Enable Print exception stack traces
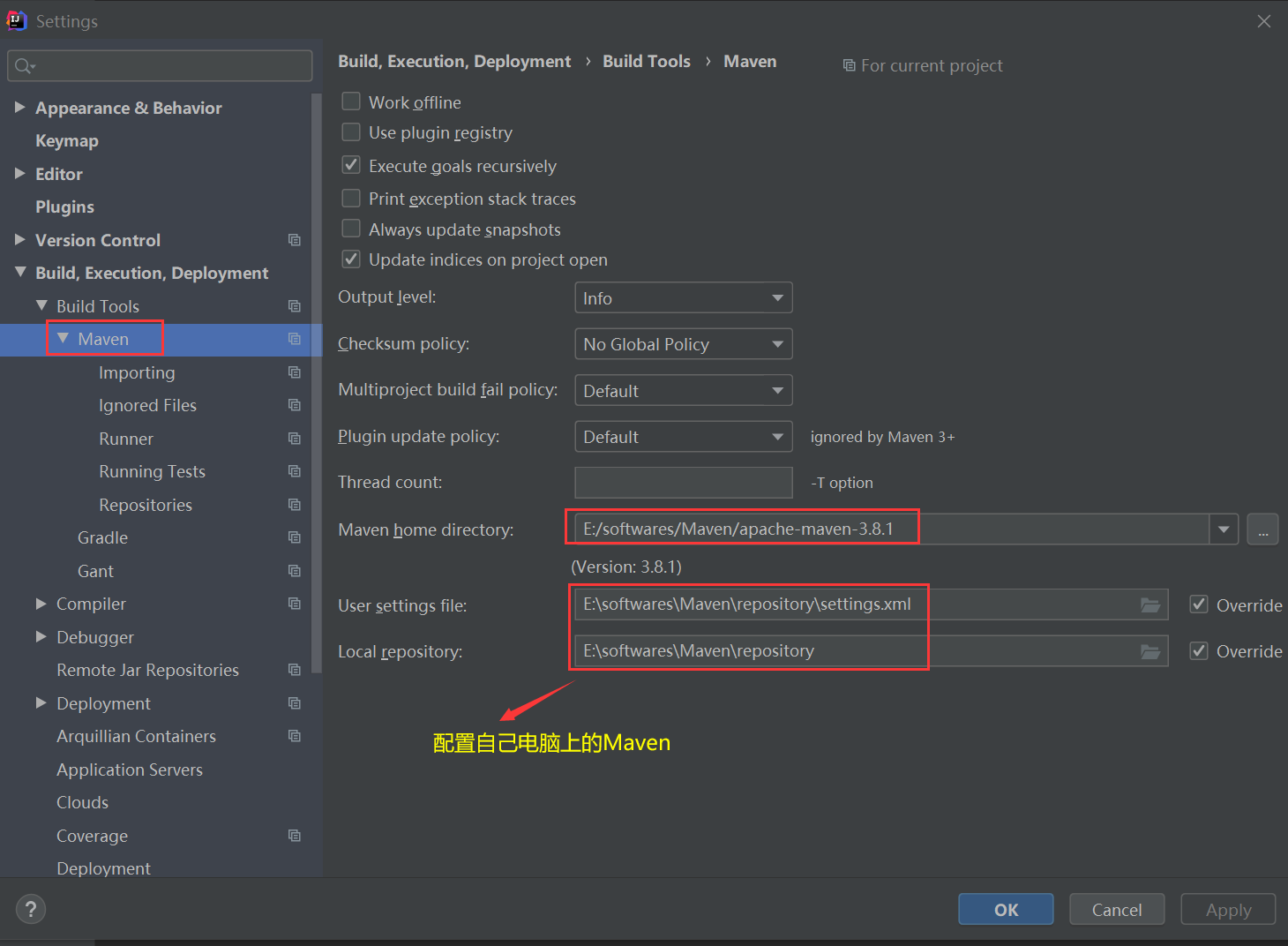Viewport: 1288px width, 946px height. tap(351, 198)
